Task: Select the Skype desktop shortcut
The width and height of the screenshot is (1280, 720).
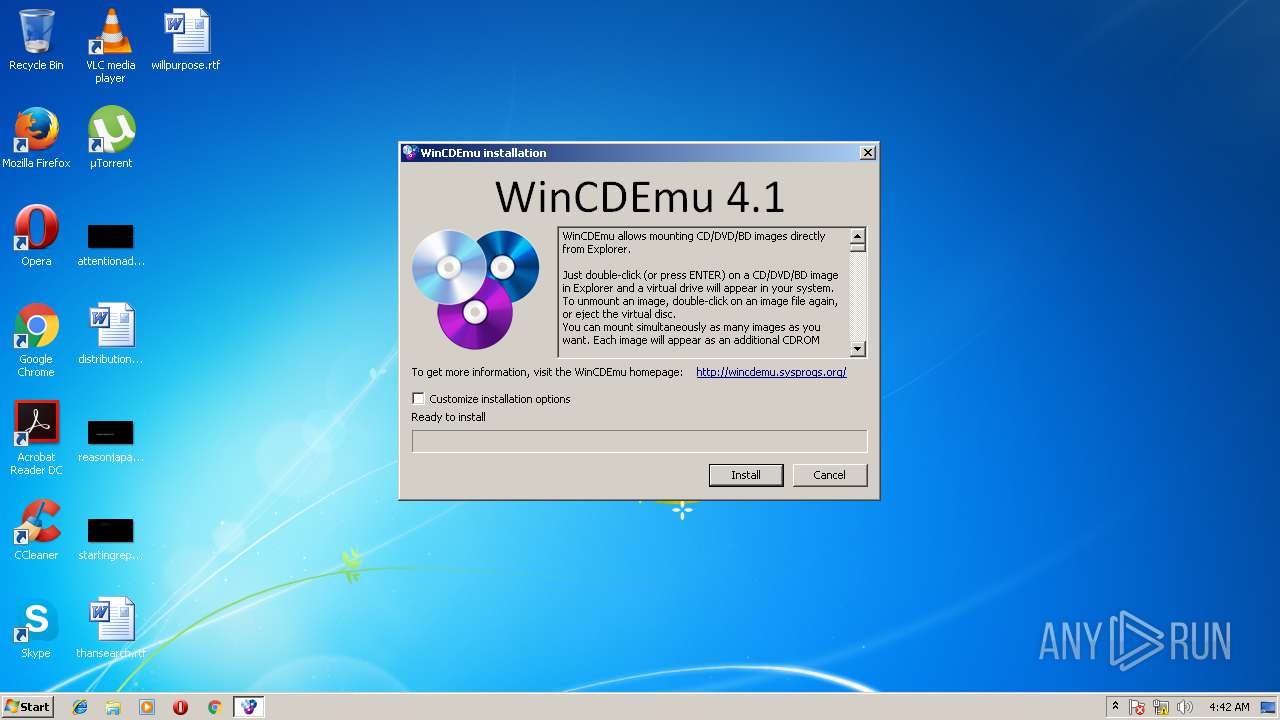Action: [36, 628]
